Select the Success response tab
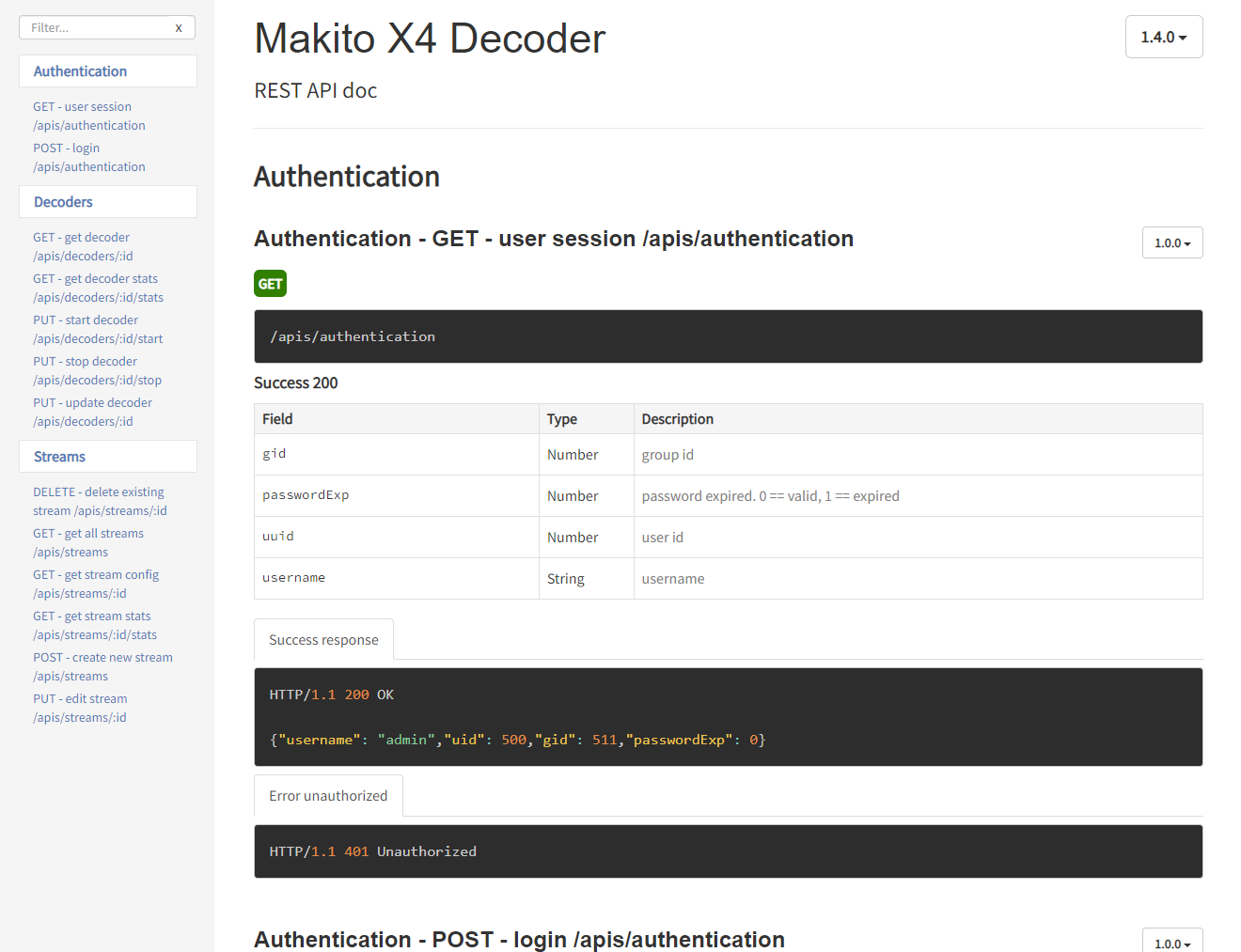Viewport: 1241px width, 952px height. (x=323, y=640)
